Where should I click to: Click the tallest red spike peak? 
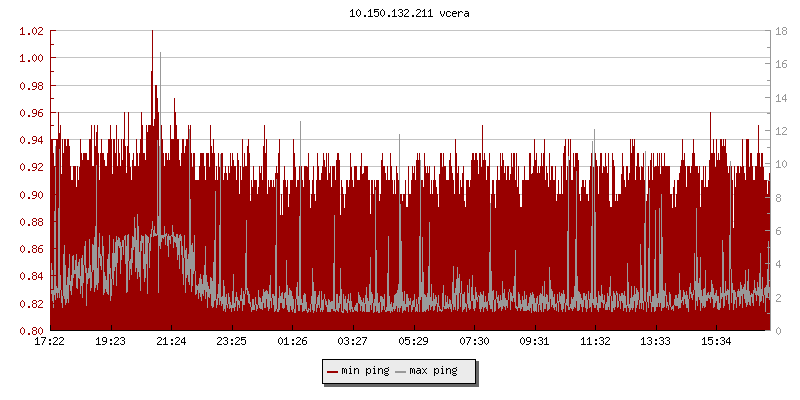pyautogui.click(x=152, y=33)
